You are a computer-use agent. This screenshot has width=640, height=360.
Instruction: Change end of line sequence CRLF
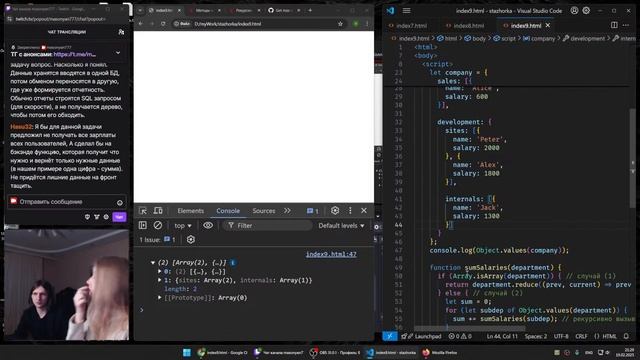tap(581, 336)
